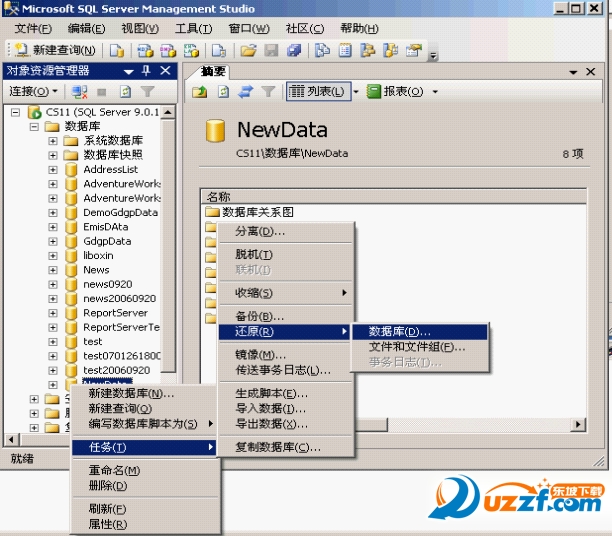
Task: Collapse the 数据库 folder node
Action: [x=34, y=127]
